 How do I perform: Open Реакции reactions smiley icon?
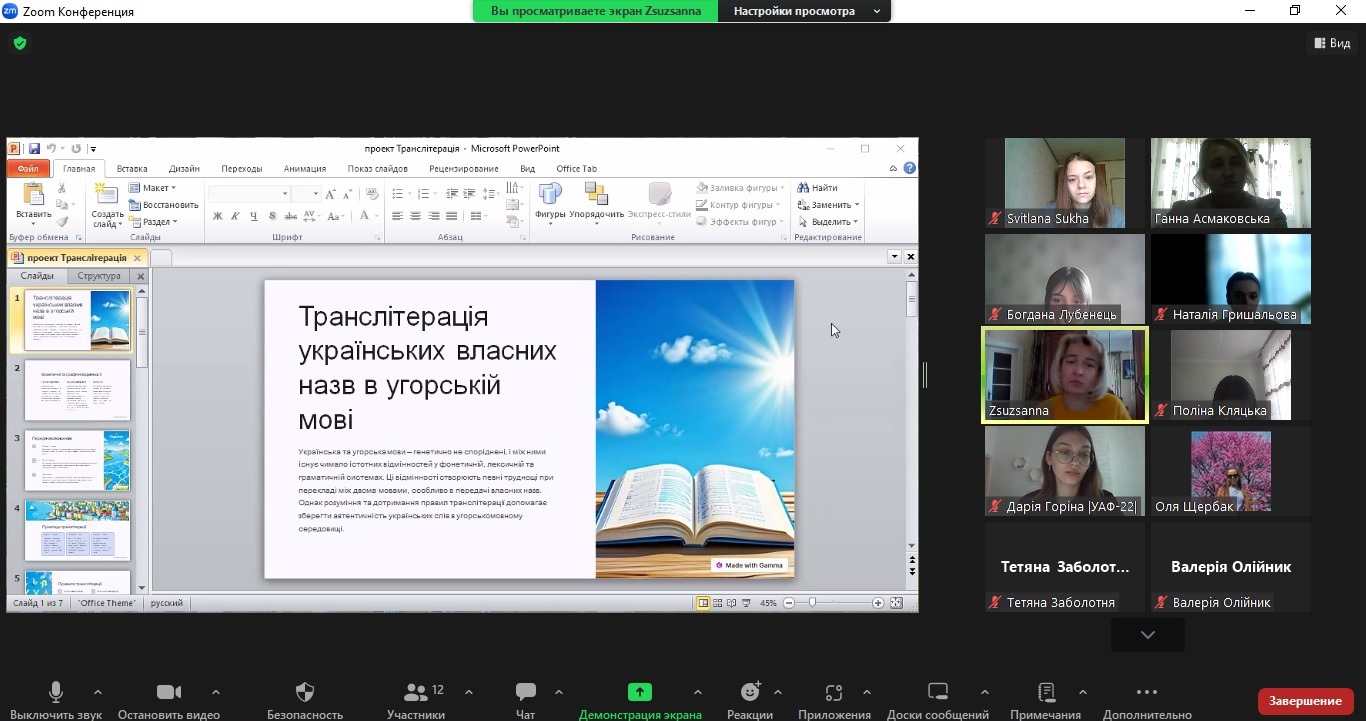point(750,692)
